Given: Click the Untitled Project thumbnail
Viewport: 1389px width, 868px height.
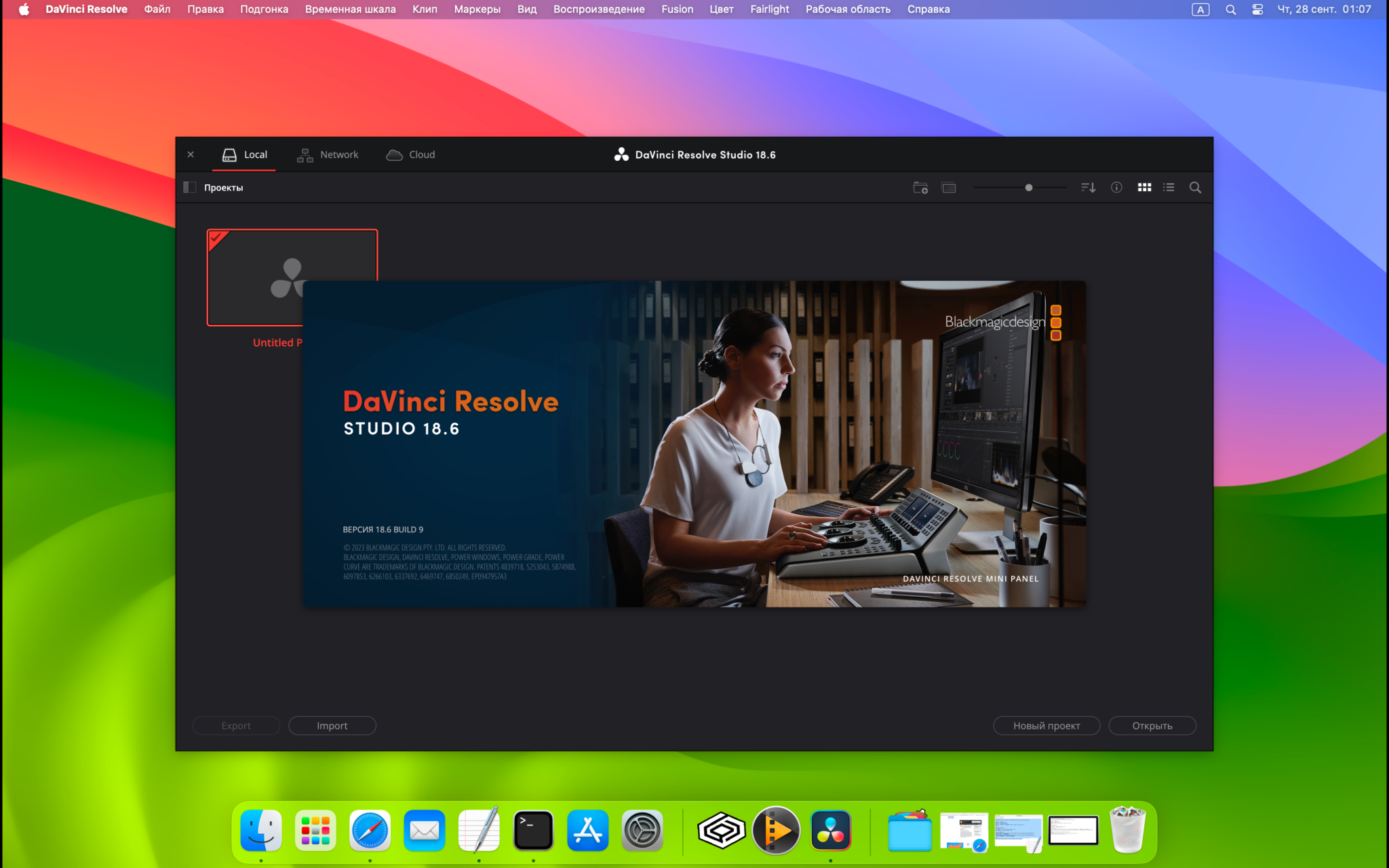Looking at the screenshot, I should tap(292, 276).
